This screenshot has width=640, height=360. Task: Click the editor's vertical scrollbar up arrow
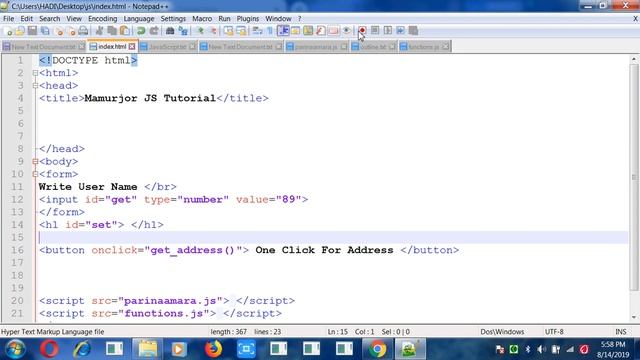coord(633,59)
